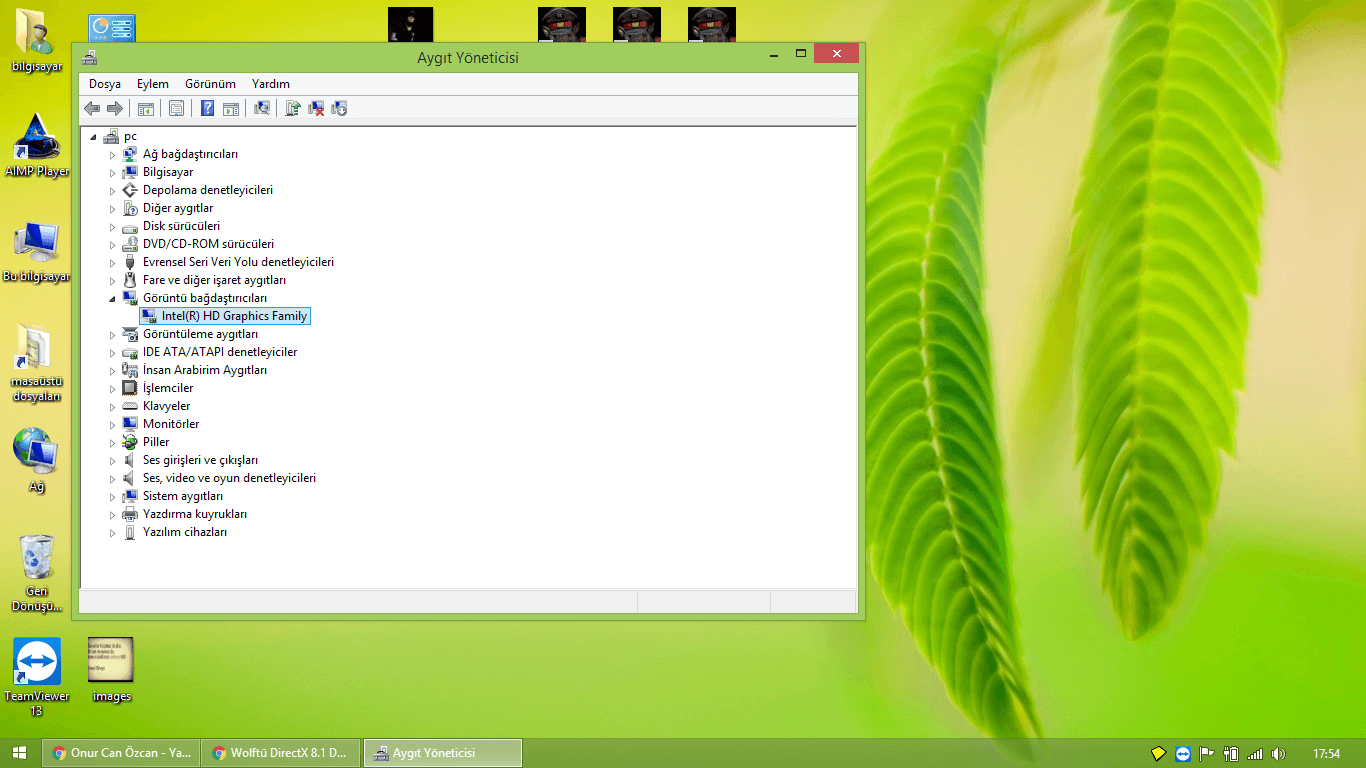Select the TeamViewer 13 desktop icon
The height and width of the screenshot is (768, 1366).
click(x=37, y=677)
